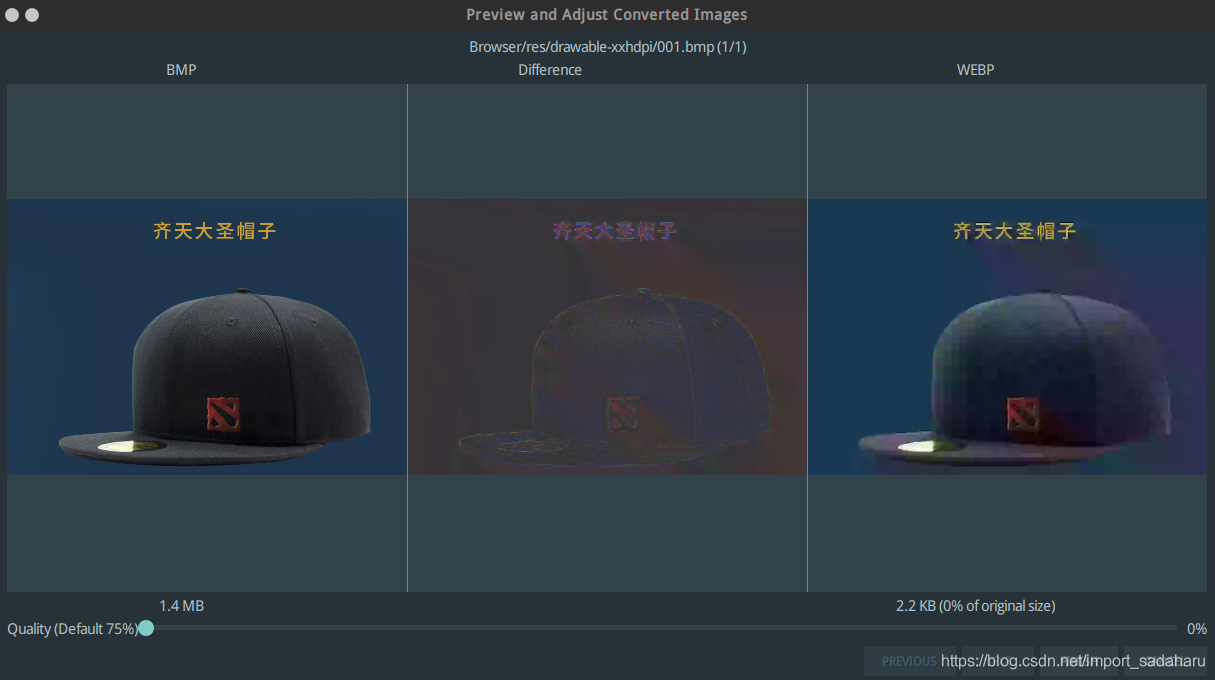1215x680 pixels.
Task: Click the quality slider handle
Action: (146, 628)
